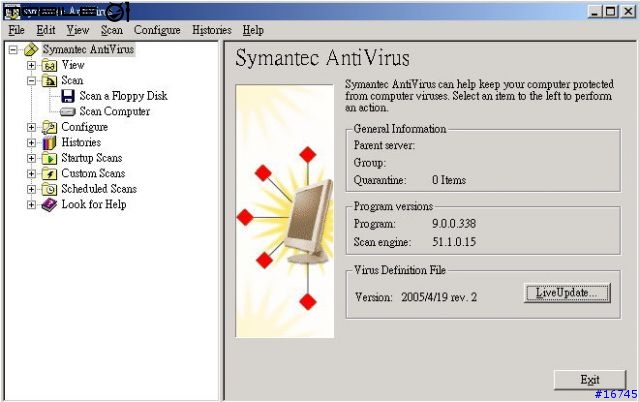Click the definition version 2005/4/19 rev. 2
Viewport: 640px width, 402px height.
tap(439, 297)
